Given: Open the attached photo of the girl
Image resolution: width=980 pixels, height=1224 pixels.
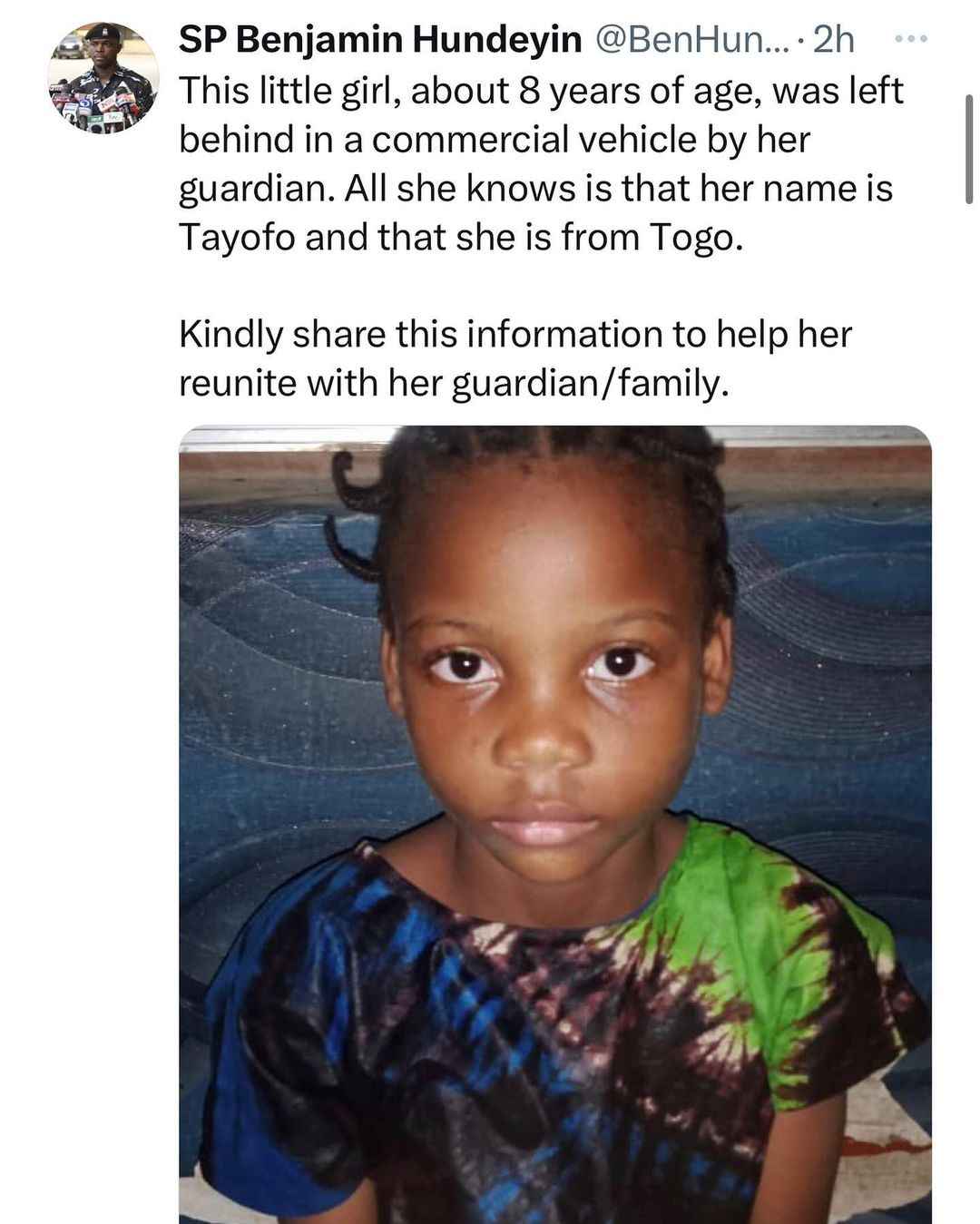Looking at the screenshot, I should (x=555, y=824).
